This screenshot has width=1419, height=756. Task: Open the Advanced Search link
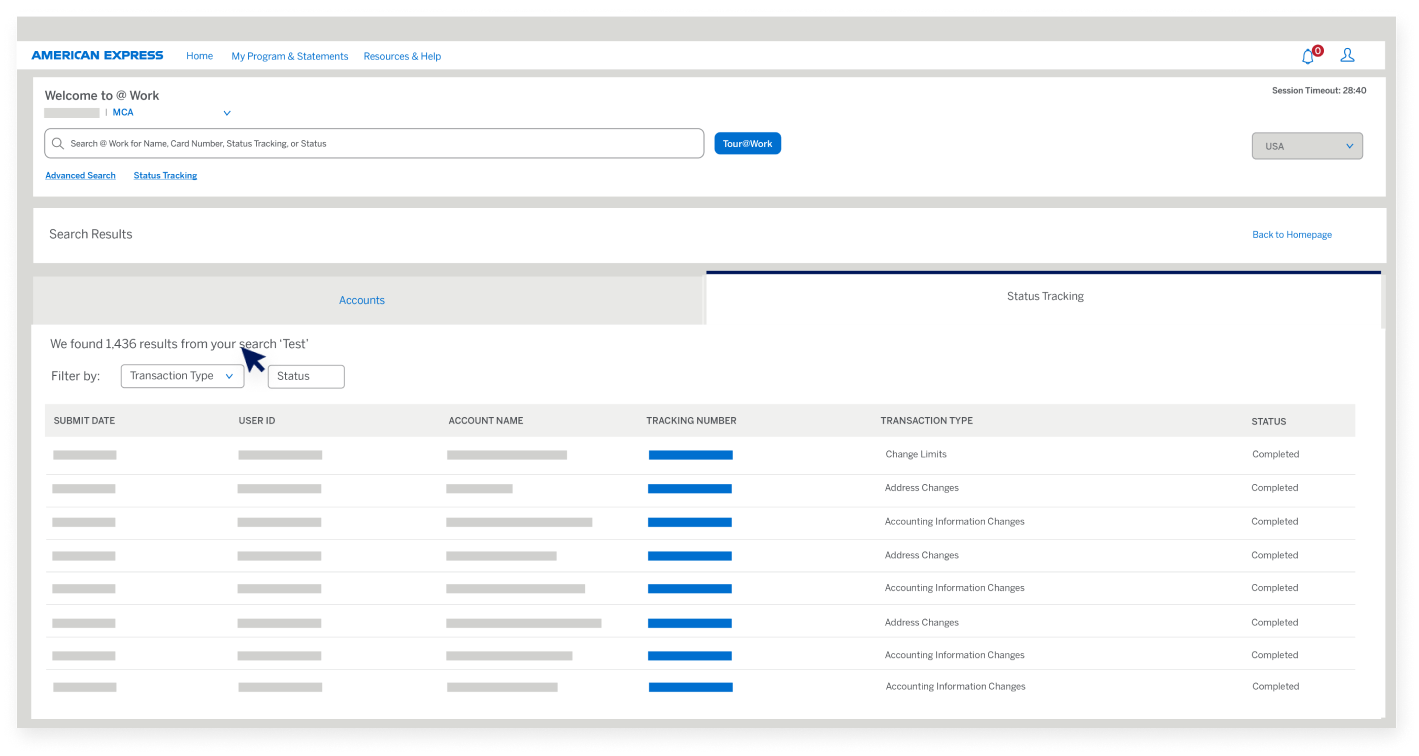(x=80, y=176)
